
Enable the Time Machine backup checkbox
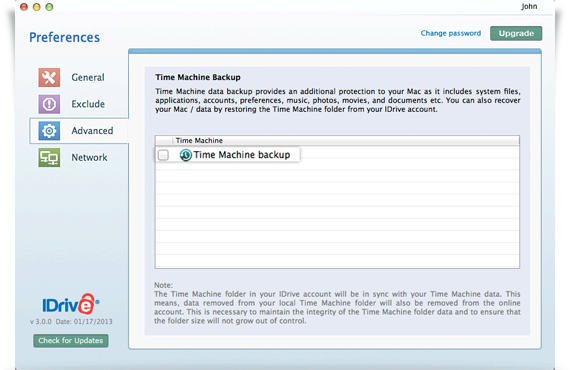[163, 155]
